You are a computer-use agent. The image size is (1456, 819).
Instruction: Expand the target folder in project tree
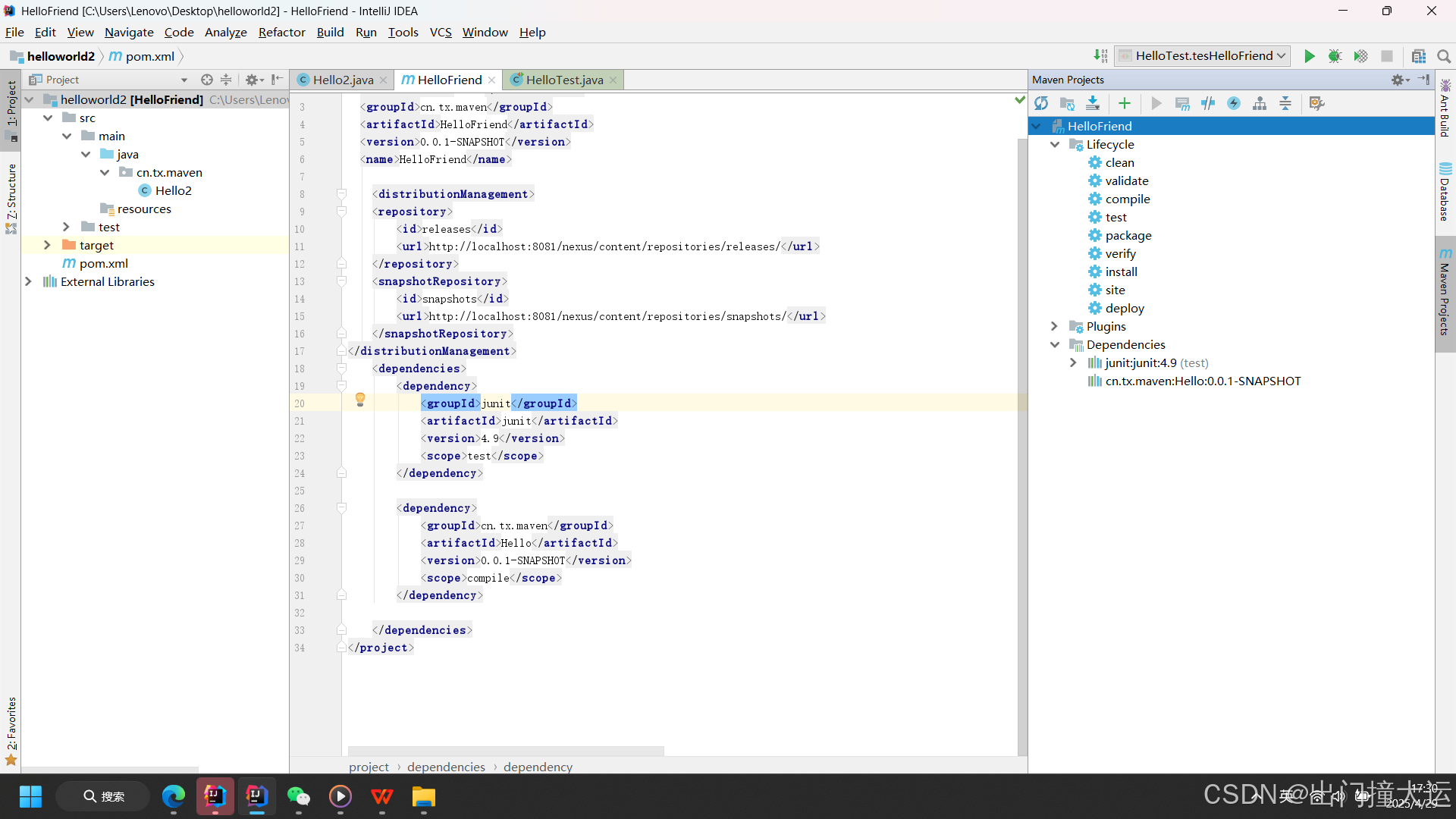(47, 245)
